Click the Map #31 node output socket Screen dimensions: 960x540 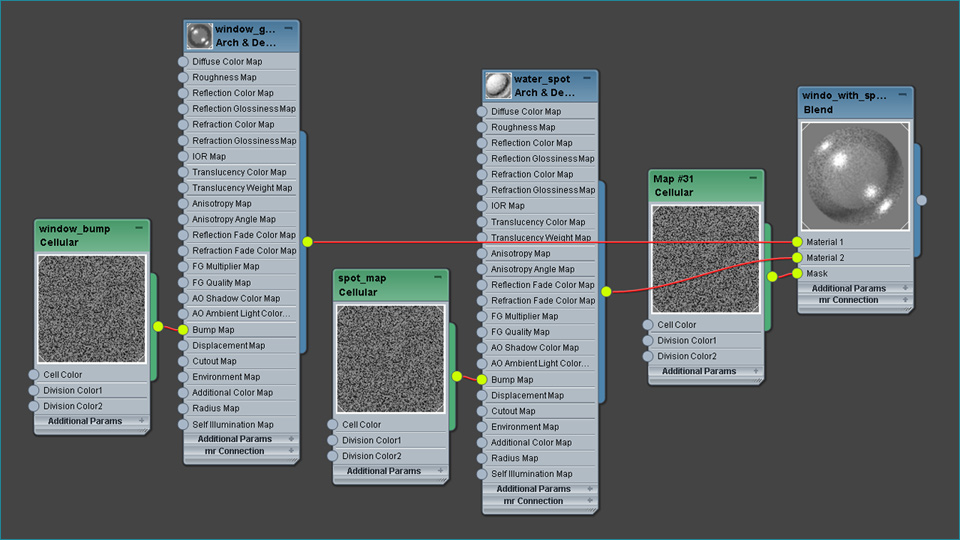(x=773, y=277)
